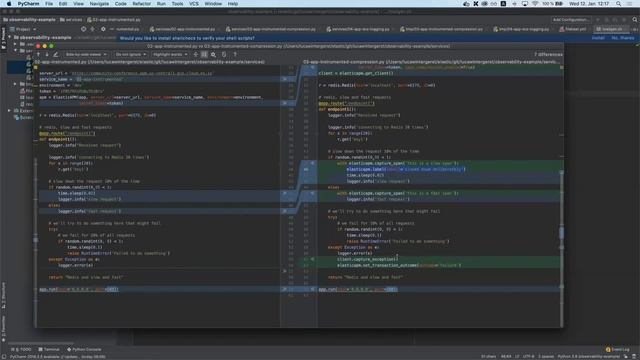The image size is (640, 360).
Task: Click the locate target icon in Project panel
Action: coord(83,29)
